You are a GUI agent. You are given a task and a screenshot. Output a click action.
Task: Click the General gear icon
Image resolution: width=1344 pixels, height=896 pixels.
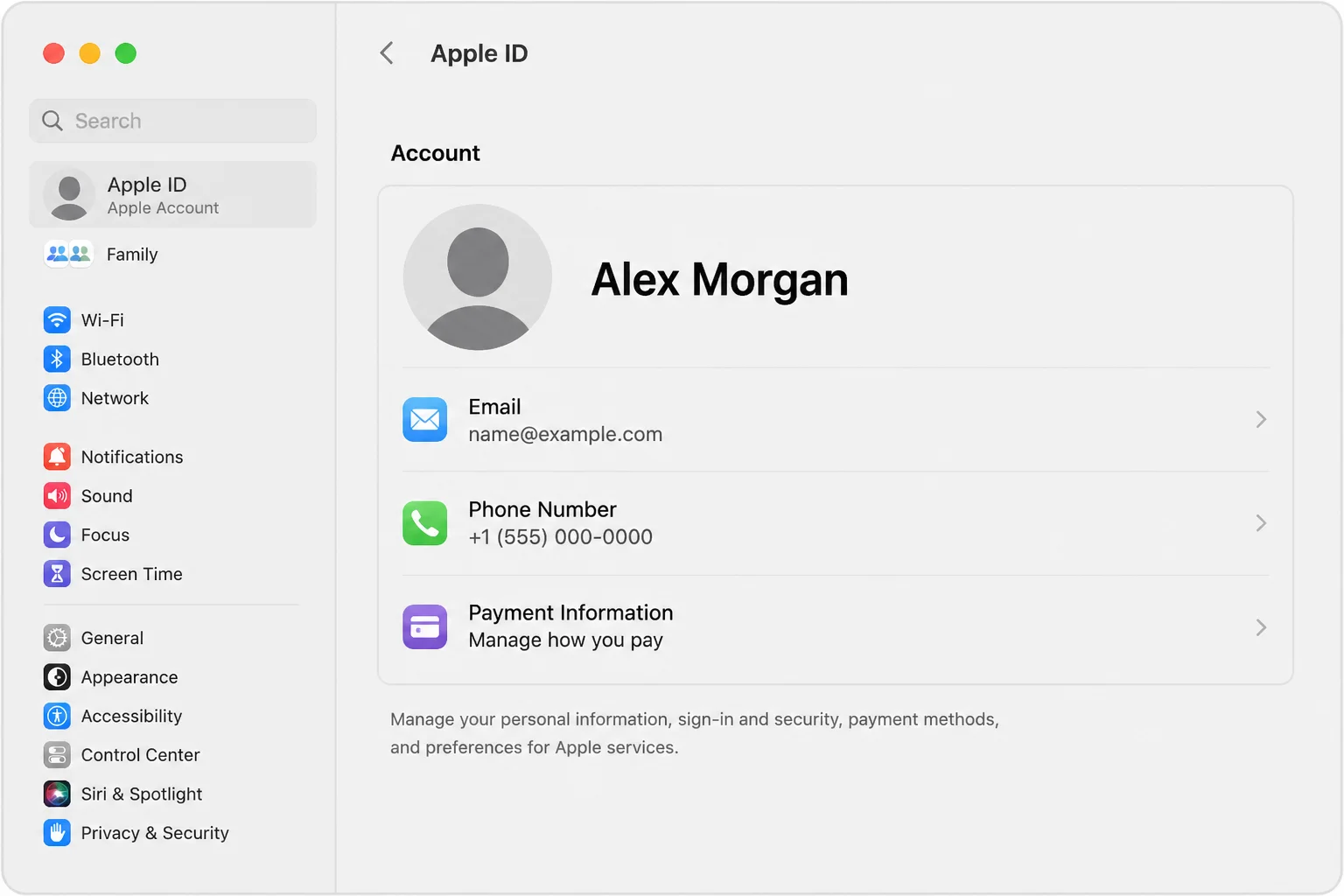coord(57,638)
